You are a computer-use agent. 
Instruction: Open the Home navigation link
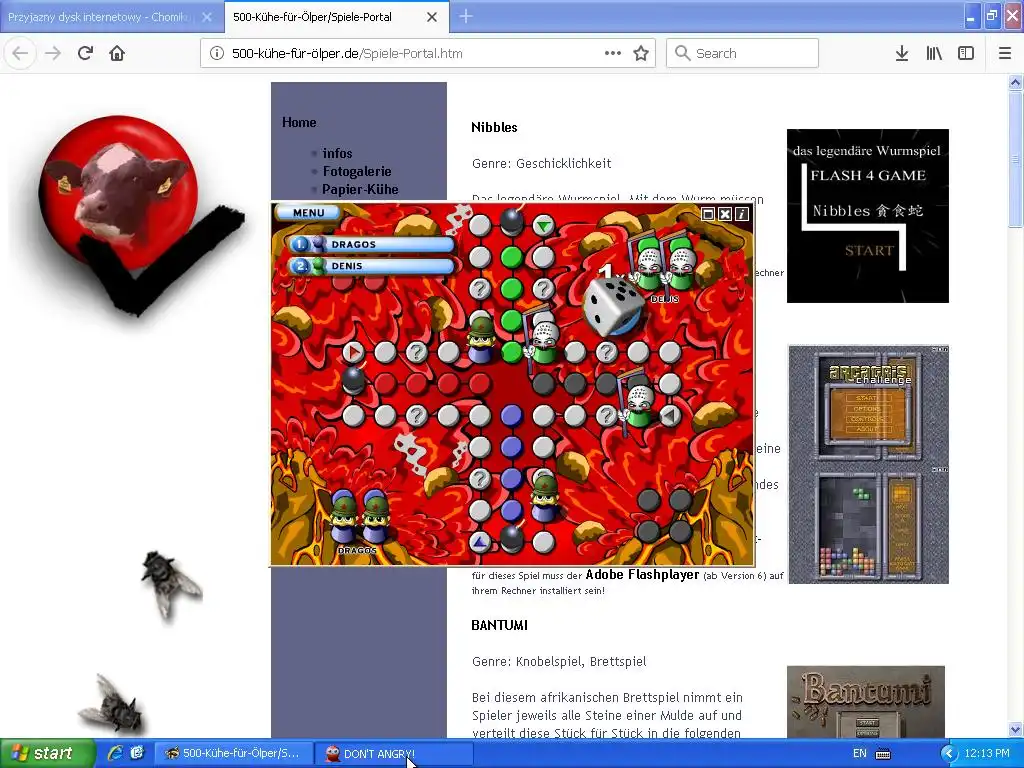[299, 122]
